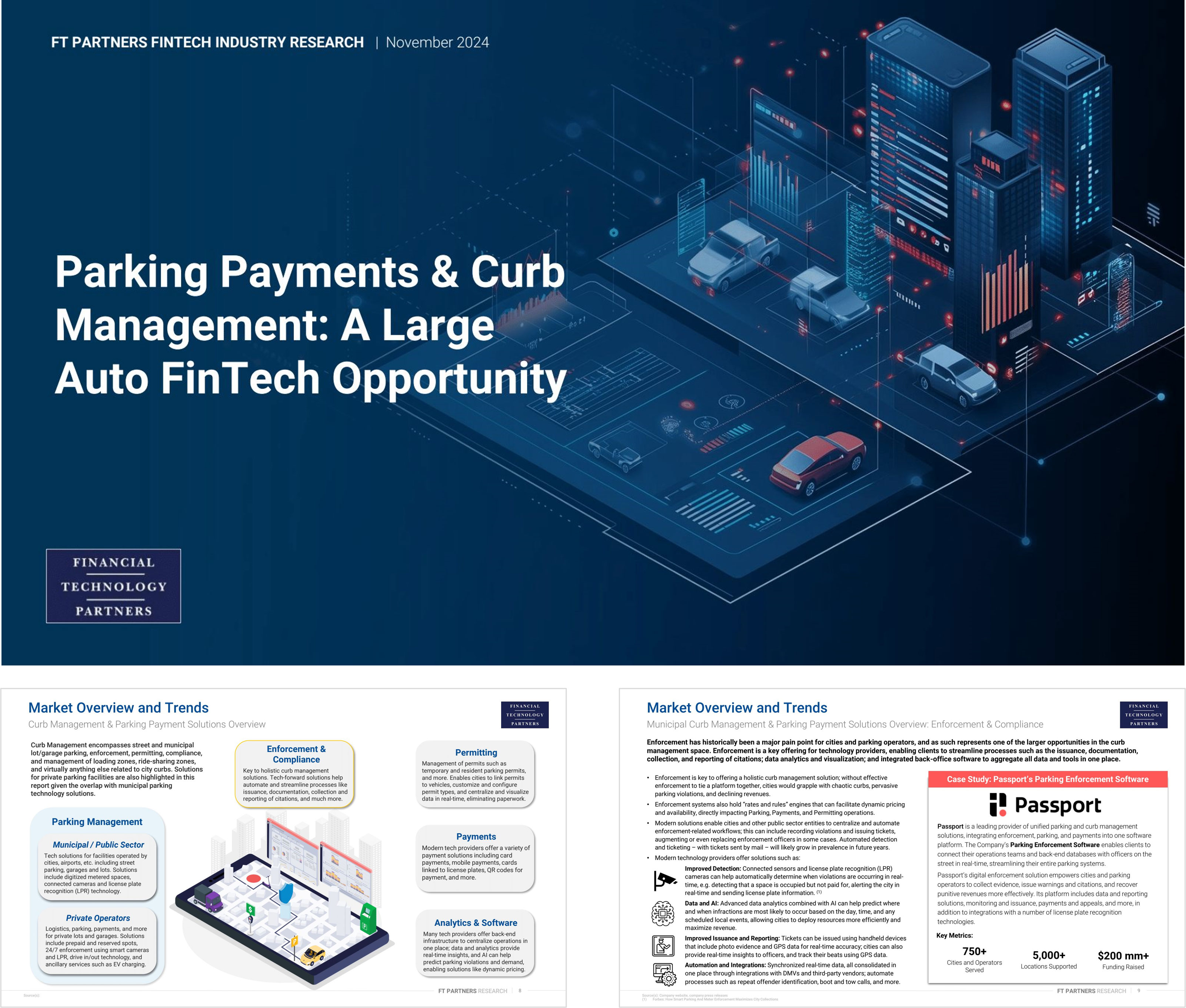Screen dimensions: 1186x1008
Task: Click the Curb Management & Parking Payment Solutions Overview subtitle
Action: [x=147, y=724]
